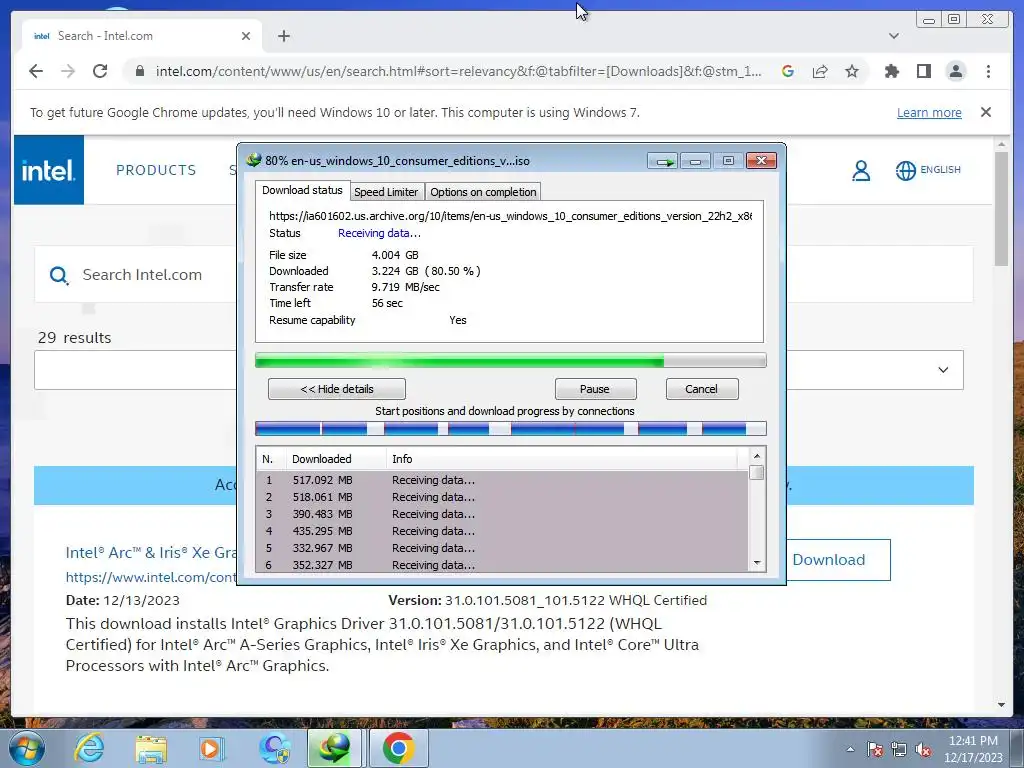Screen dimensions: 1024x768
Task: Click the Intel search magnifier icon
Action: (x=59, y=275)
